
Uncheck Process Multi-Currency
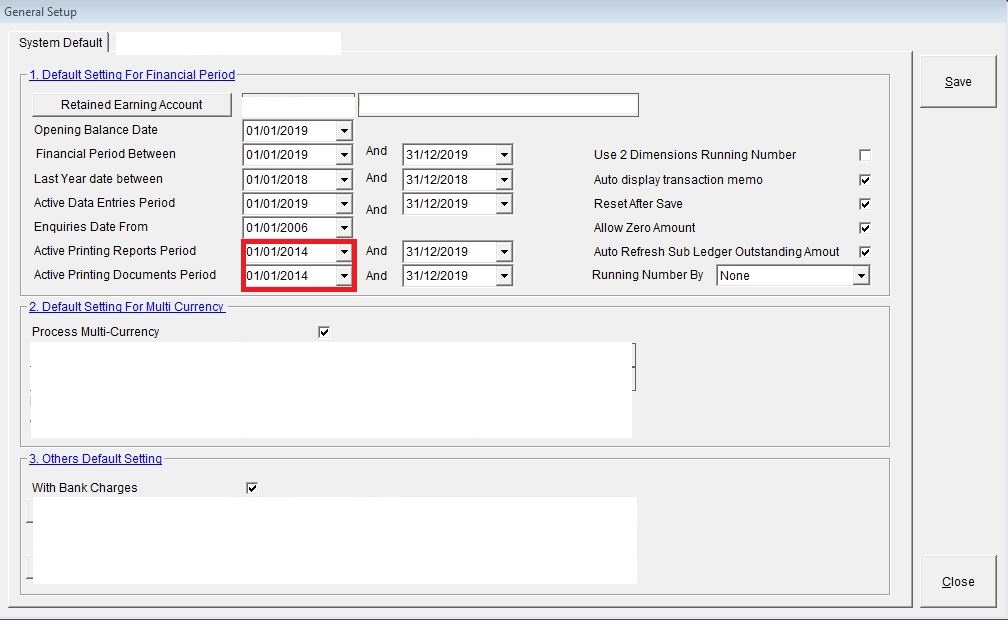click(324, 332)
